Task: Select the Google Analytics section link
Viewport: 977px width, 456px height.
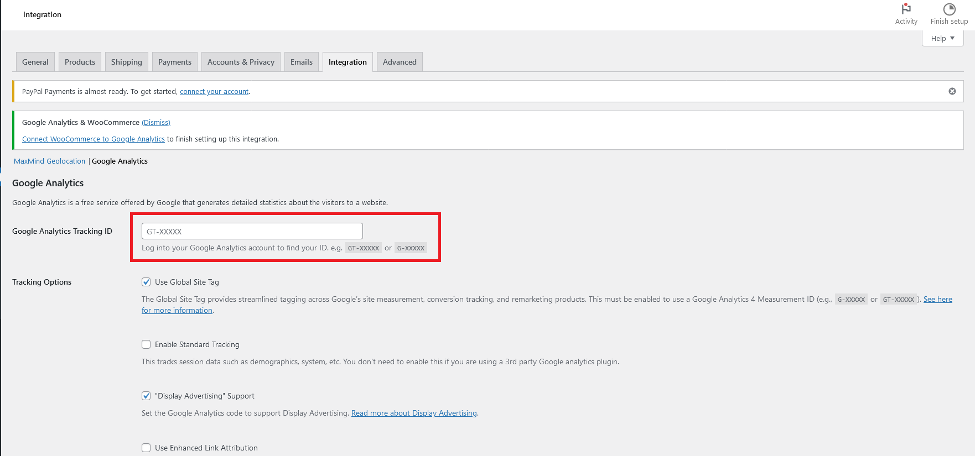Action: [120, 161]
